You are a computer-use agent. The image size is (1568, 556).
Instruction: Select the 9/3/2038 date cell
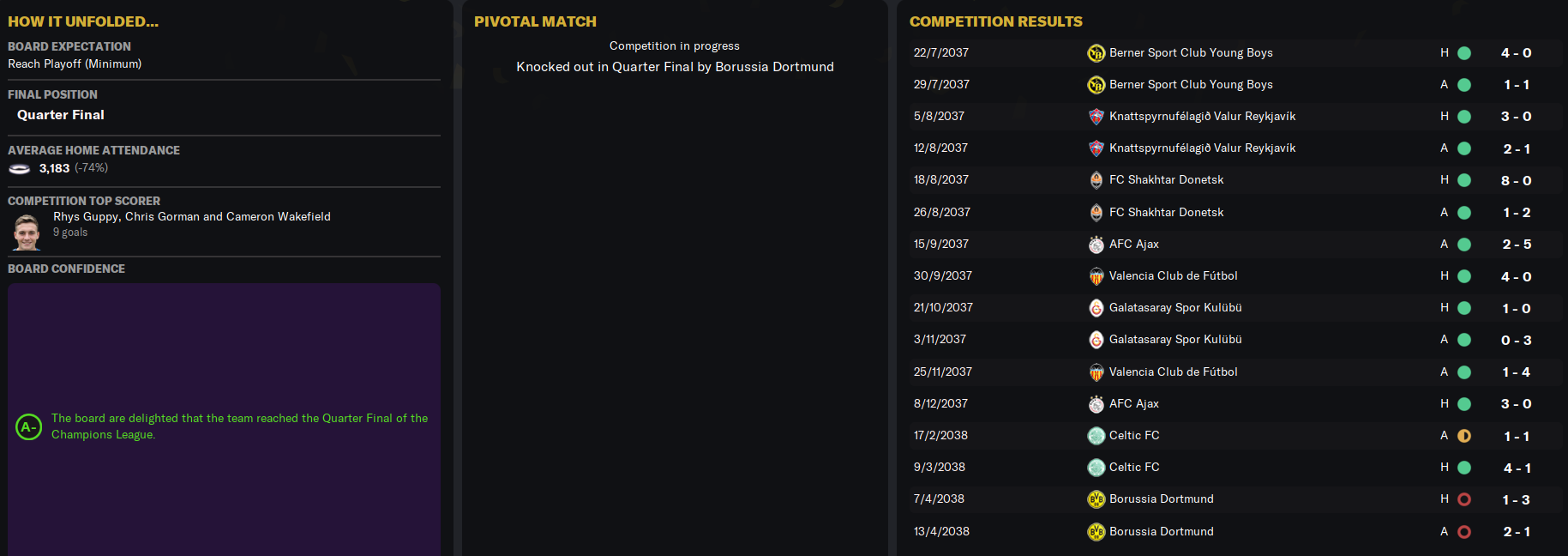[939, 468]
